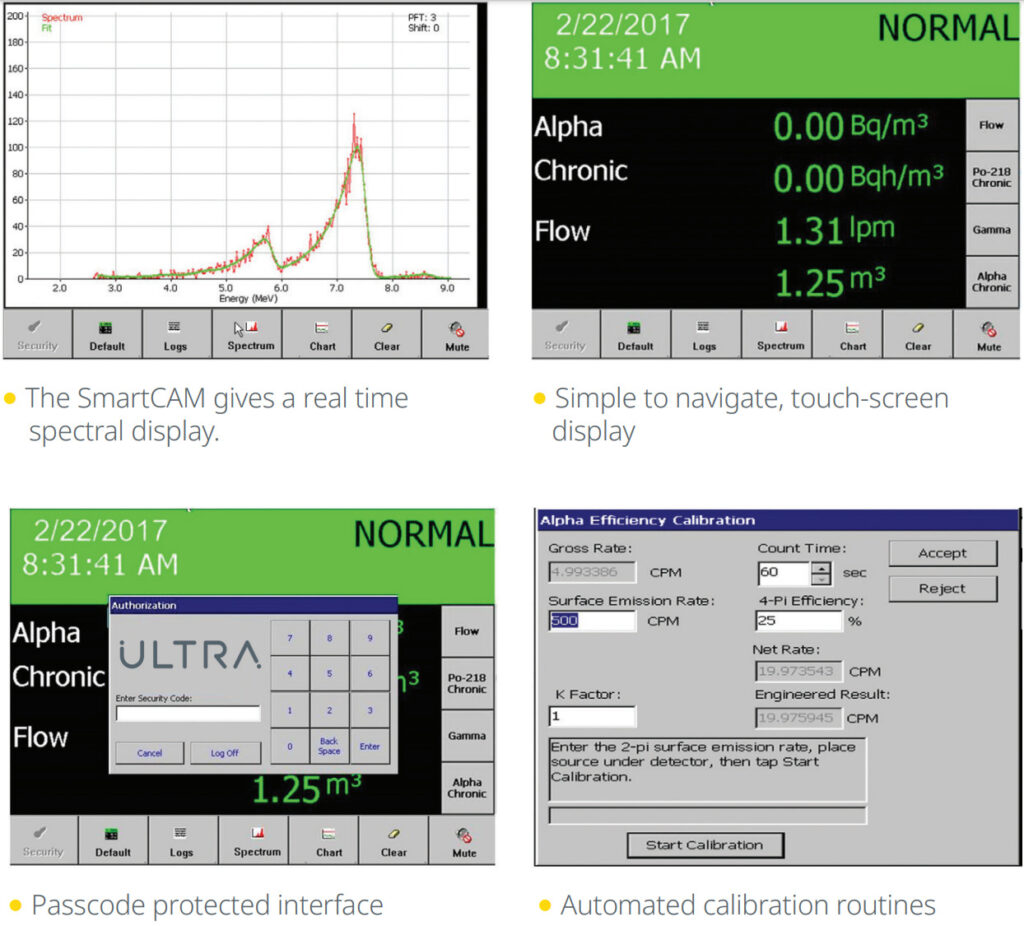This screenshot has height=926, width=1024.
Task: Reject the calibration result
Action: (942, 589)
